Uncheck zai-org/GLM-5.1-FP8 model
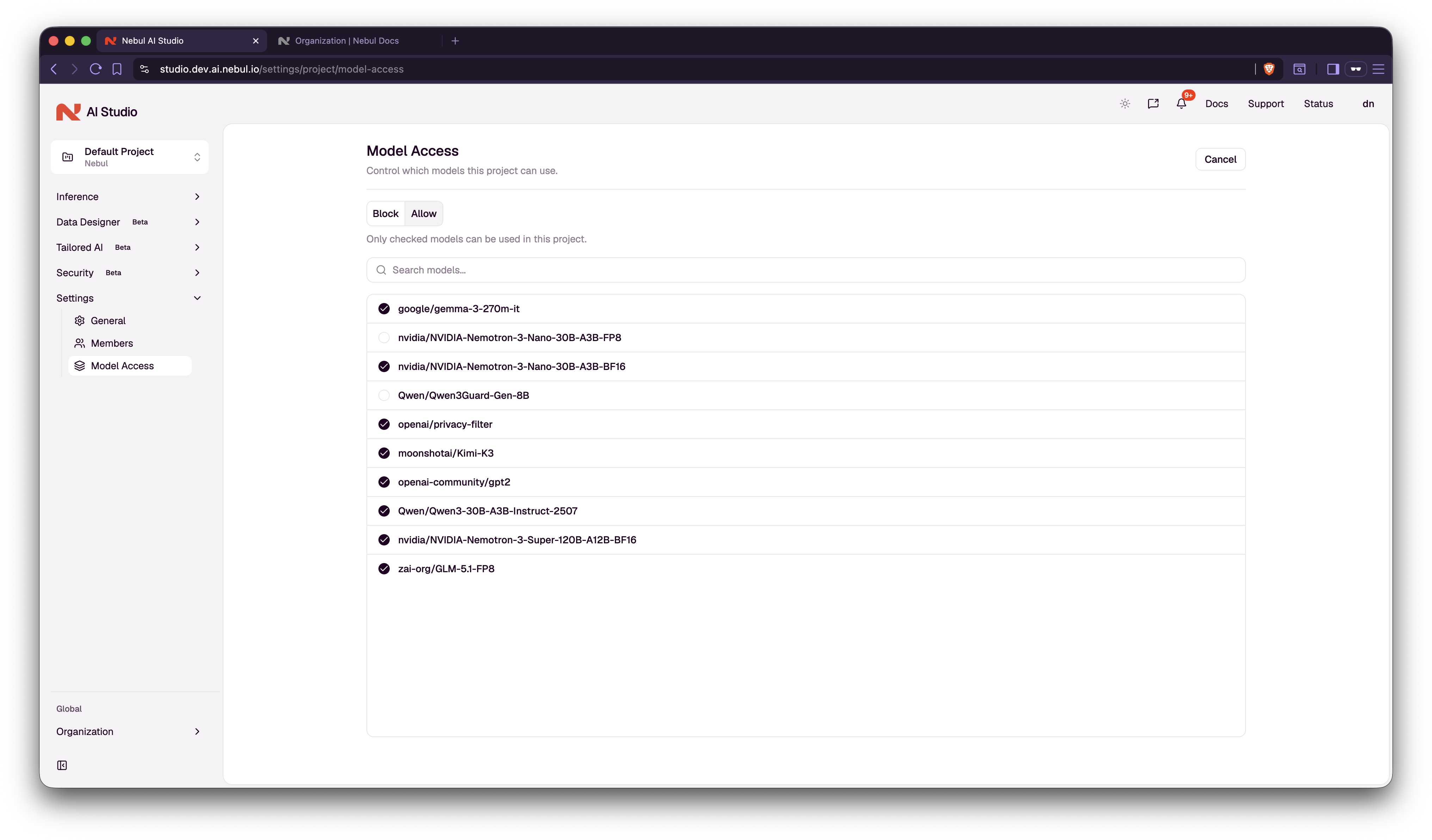The height and width of the screenshot is (840, 1432). 384,568
